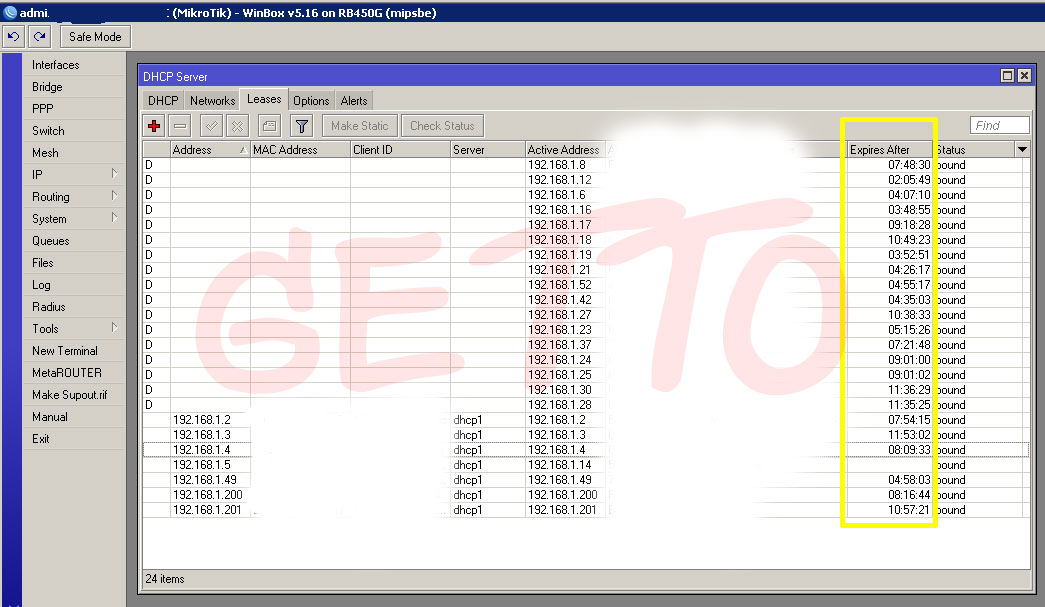Click the Comment icon in toolbar

268,126
